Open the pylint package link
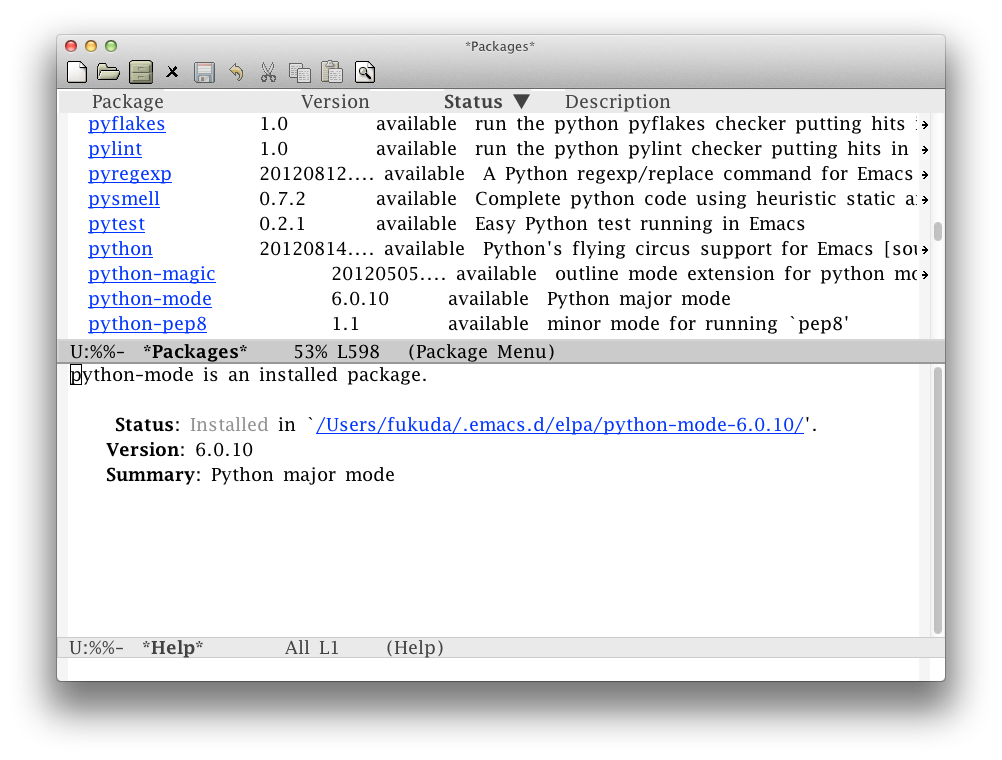This screenshot has width=1002, height=760. (115, 149)
